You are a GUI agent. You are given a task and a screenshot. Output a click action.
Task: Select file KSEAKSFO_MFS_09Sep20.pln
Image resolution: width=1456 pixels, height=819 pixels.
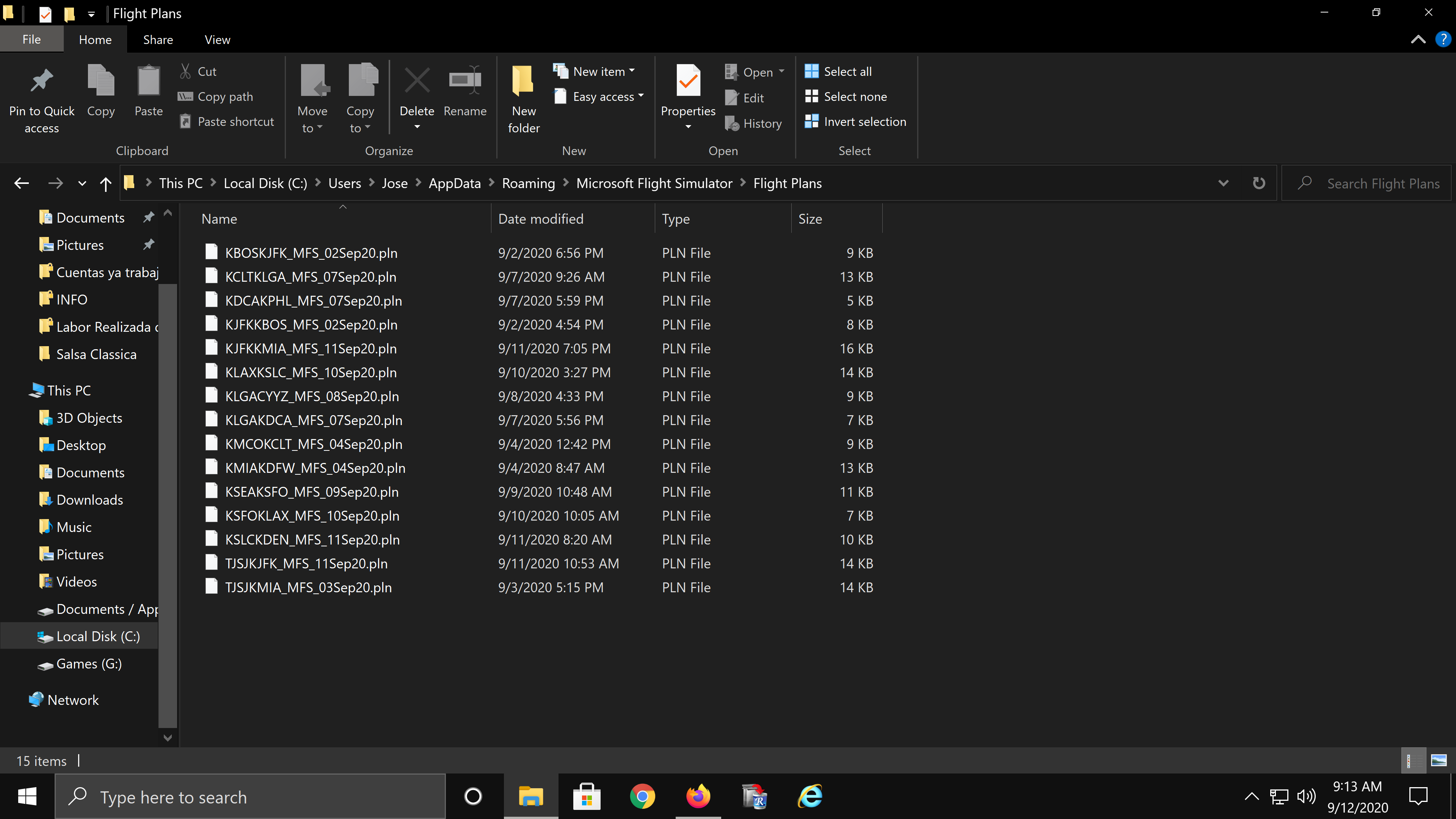point(311,492)
